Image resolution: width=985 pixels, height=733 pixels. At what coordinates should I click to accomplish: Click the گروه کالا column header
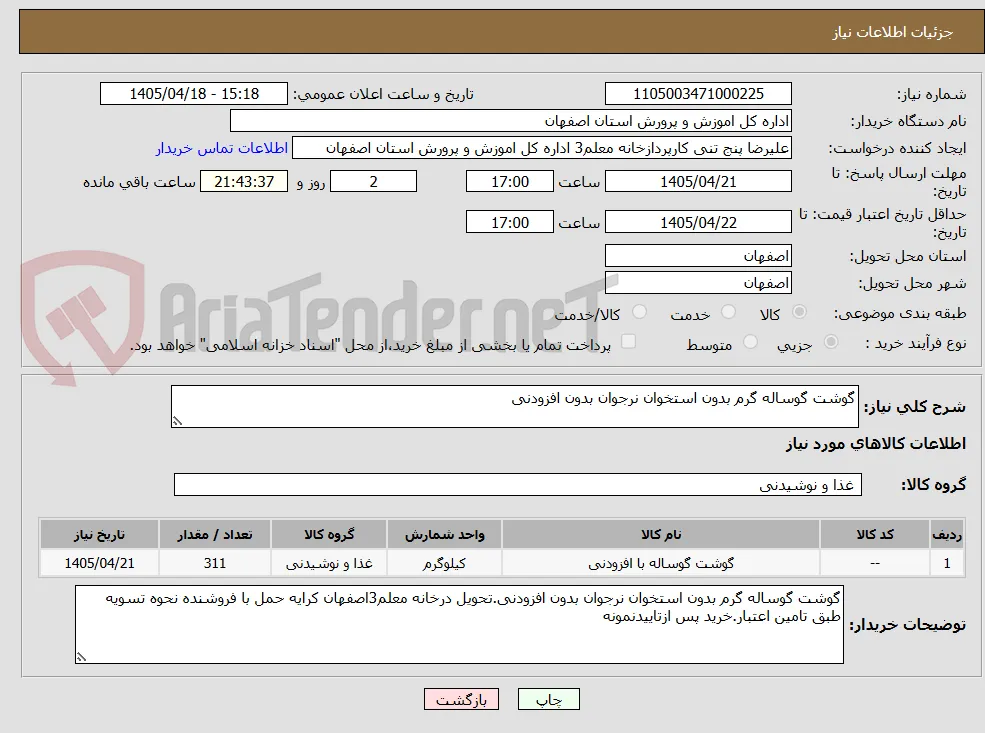coord(329,535)
